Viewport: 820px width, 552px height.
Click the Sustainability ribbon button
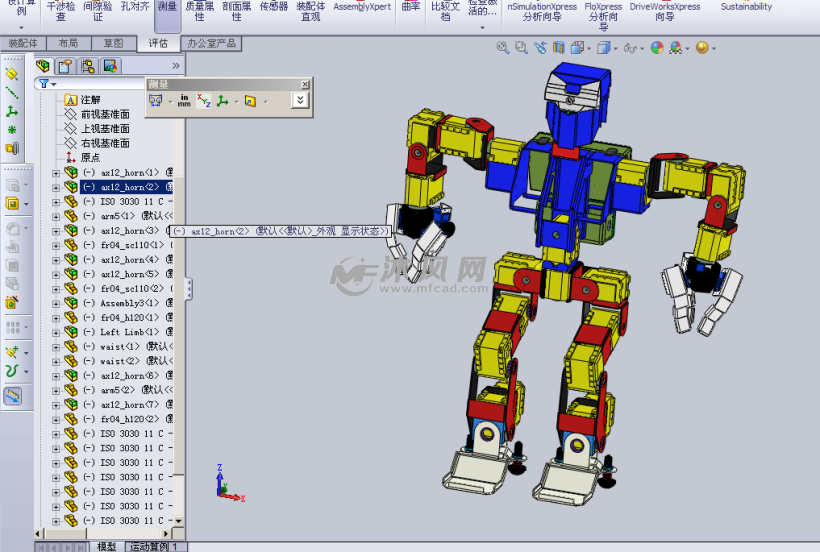(746, 7)
